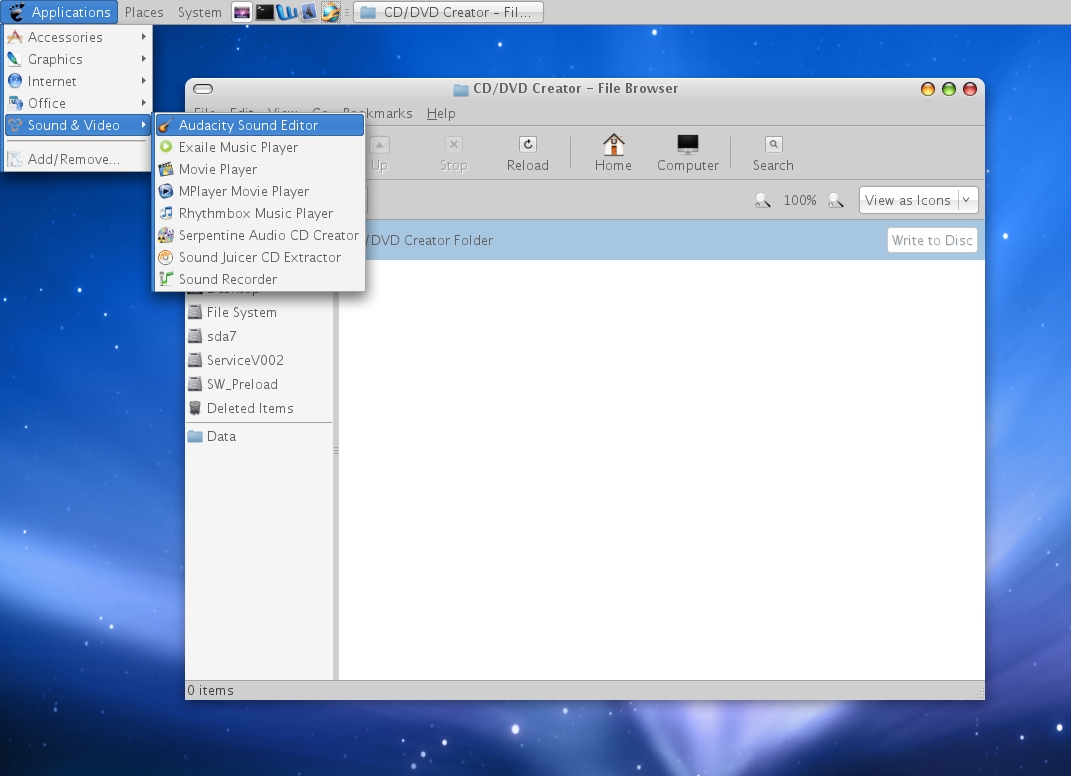Screen dimensions: 1071x776
Task: Click the blue W launcher in panel
Action: click(286, 12)
